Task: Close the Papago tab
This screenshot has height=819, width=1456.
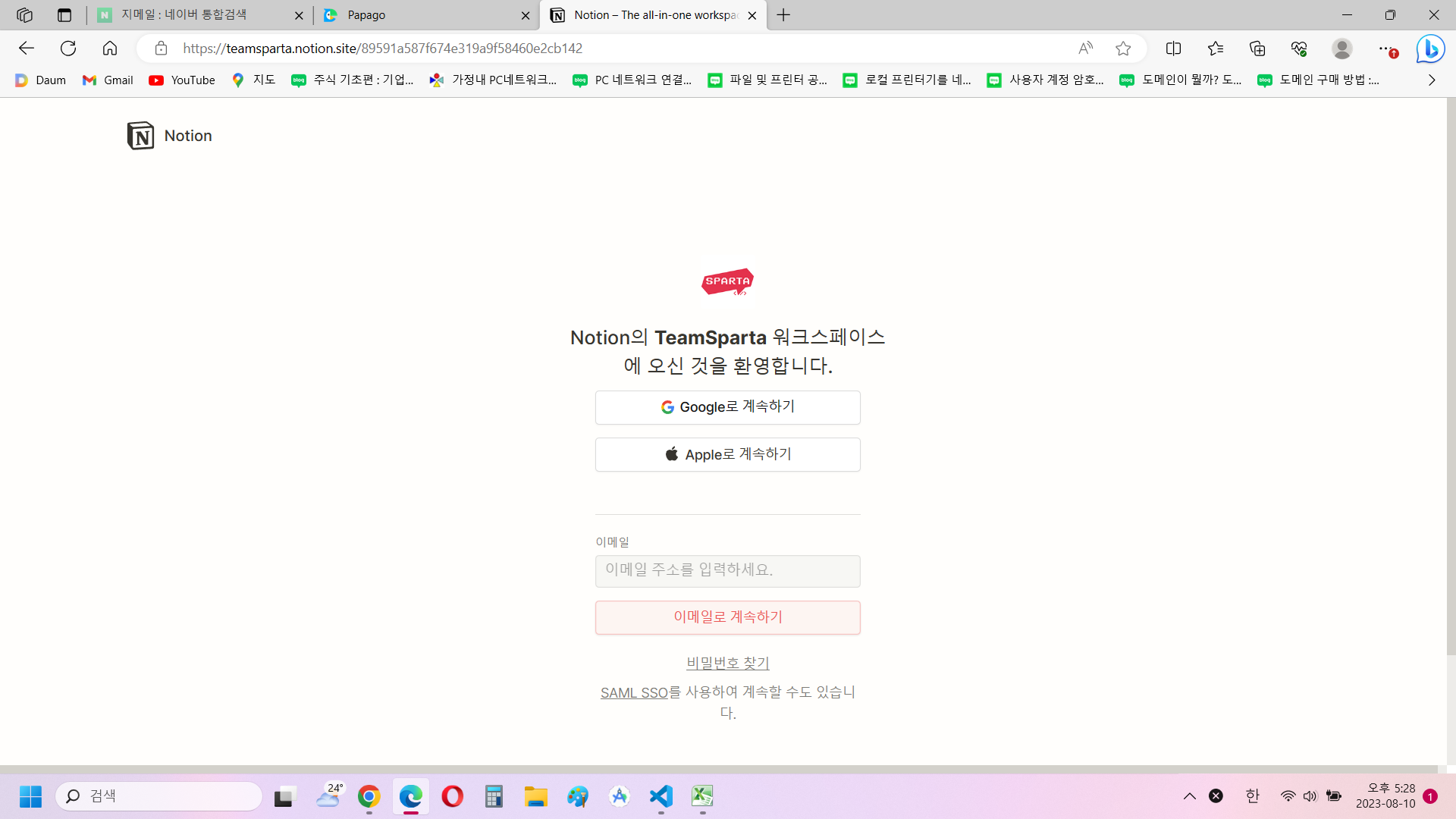Action: coord(526,15)
